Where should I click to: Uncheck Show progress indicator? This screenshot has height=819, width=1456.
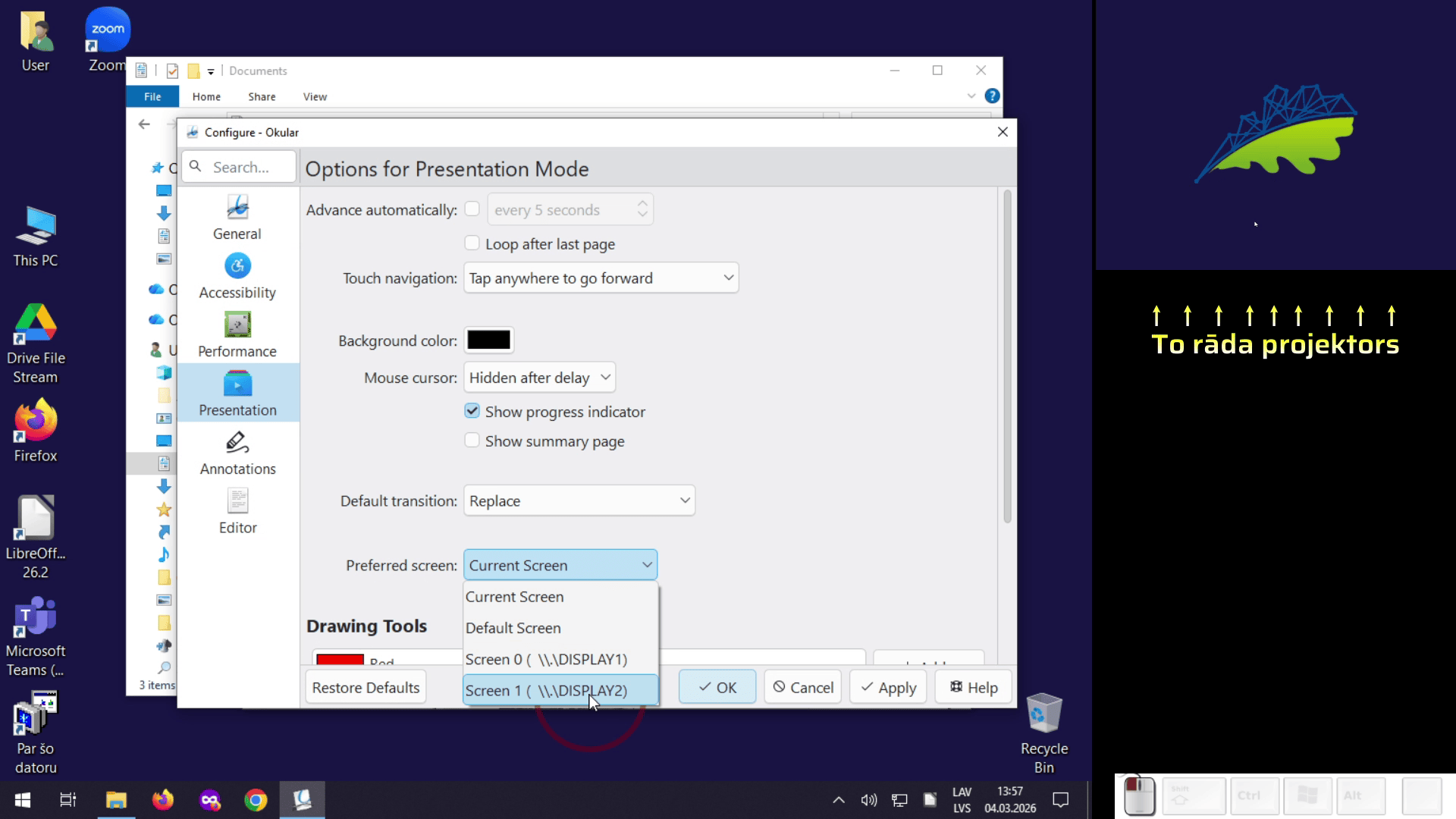click(x=472, y=411)
